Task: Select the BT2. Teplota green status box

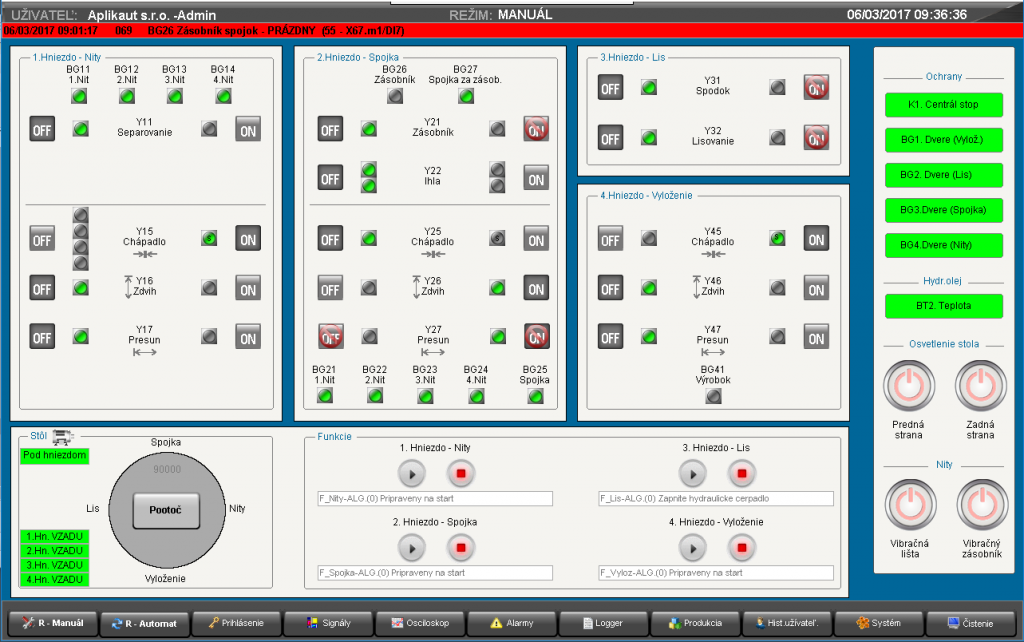Action: click(x=943, y=306)
